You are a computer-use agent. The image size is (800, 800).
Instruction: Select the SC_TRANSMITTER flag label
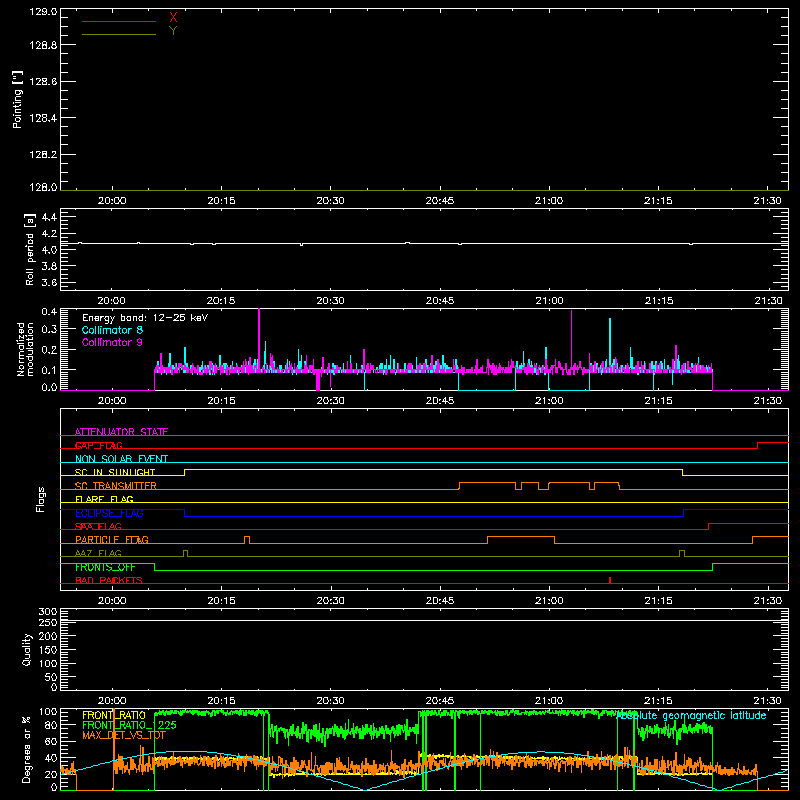(116, 486)
